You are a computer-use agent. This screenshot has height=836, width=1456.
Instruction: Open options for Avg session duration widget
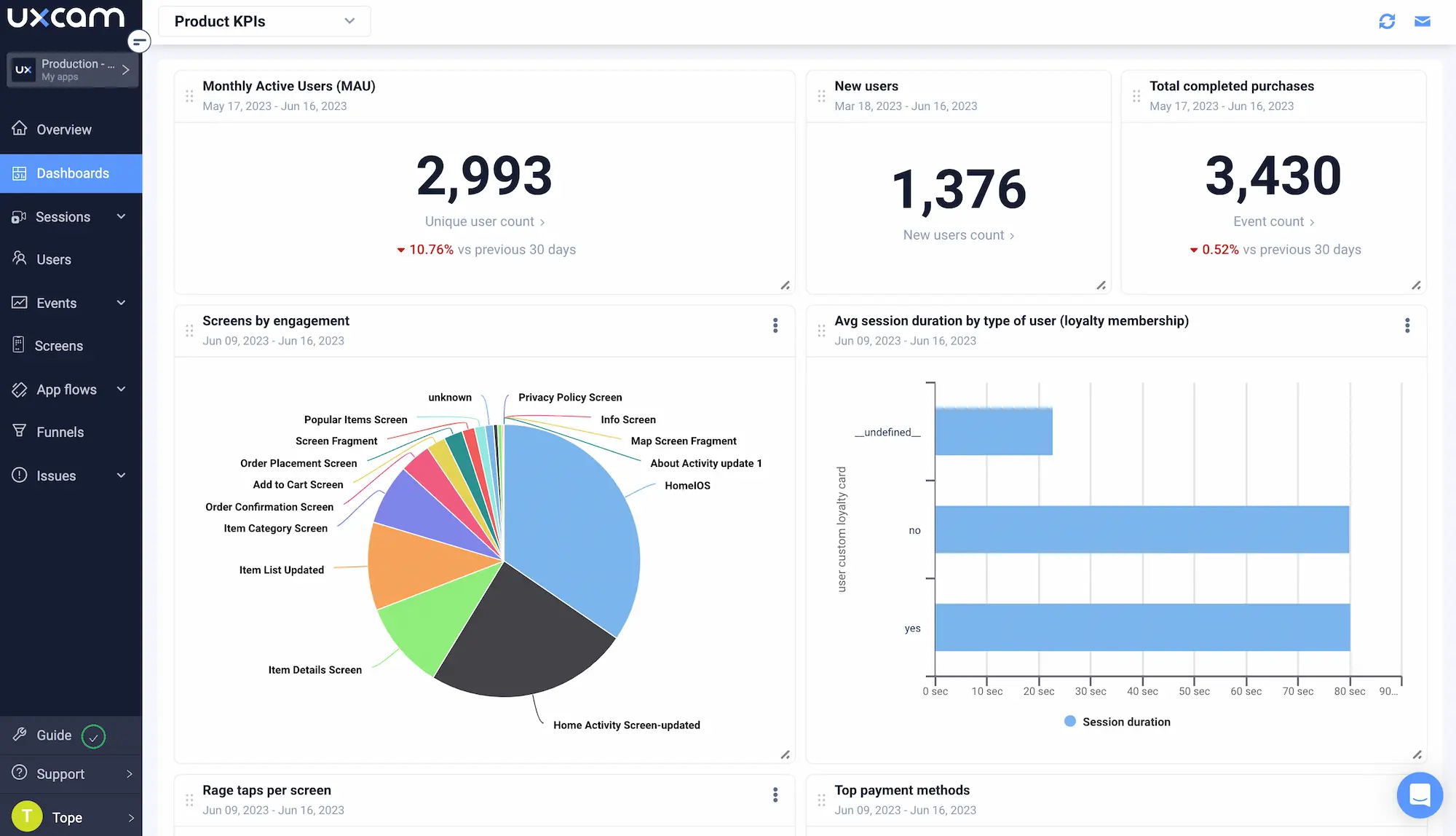click(x=1406, y=326)
